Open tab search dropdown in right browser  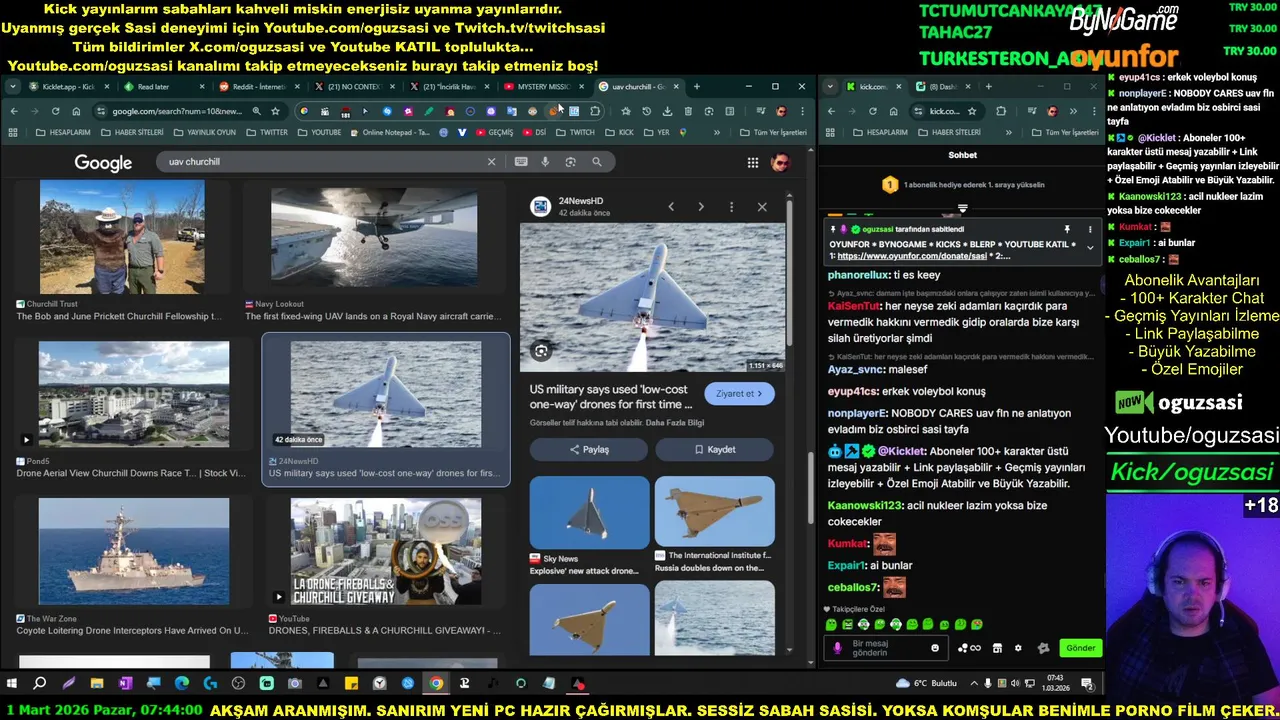(830, 87)
